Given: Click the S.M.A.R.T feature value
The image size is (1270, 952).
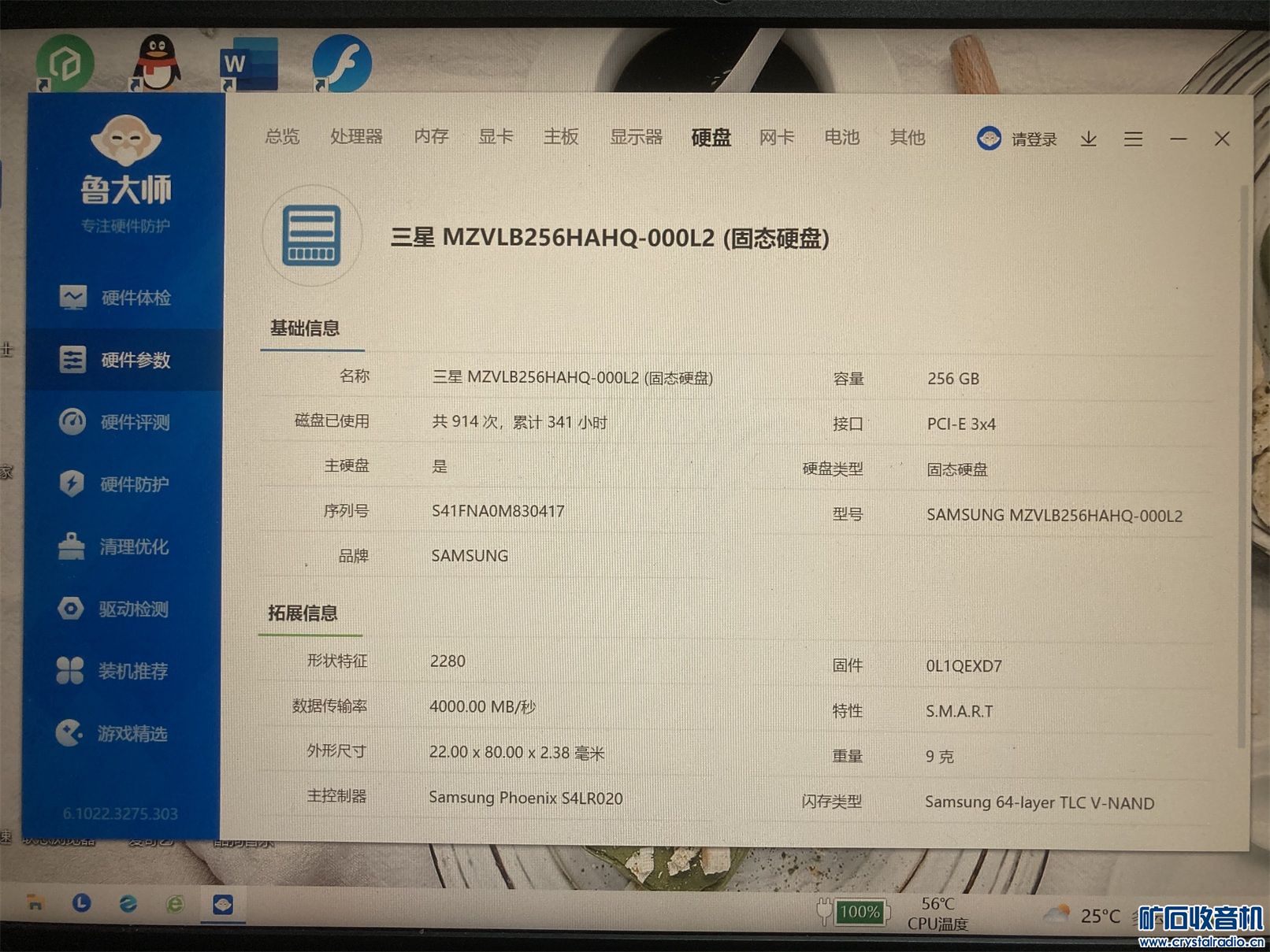Looking at the screenshot, I should coord(959,711).
